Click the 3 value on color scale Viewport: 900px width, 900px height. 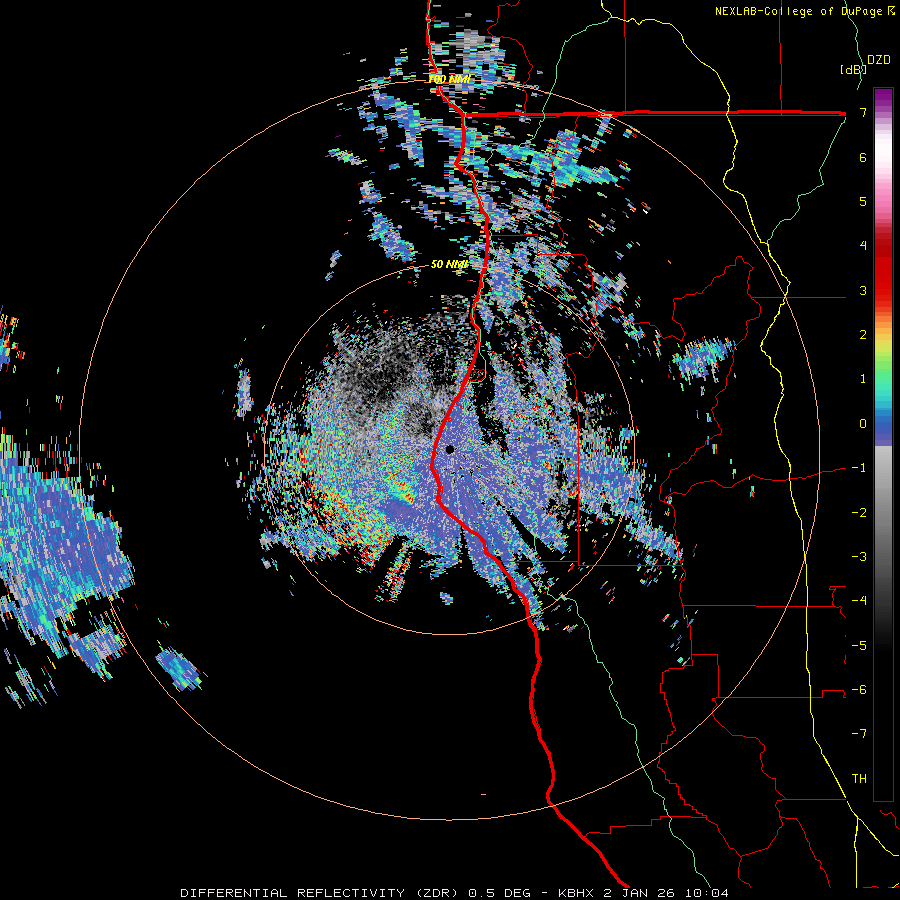pyautogui.click(x=863, y=290)
